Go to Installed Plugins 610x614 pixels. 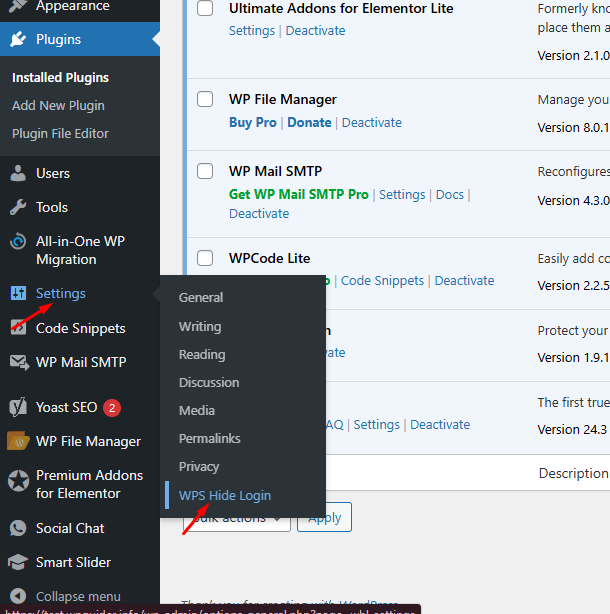click(x=60, y=78)
